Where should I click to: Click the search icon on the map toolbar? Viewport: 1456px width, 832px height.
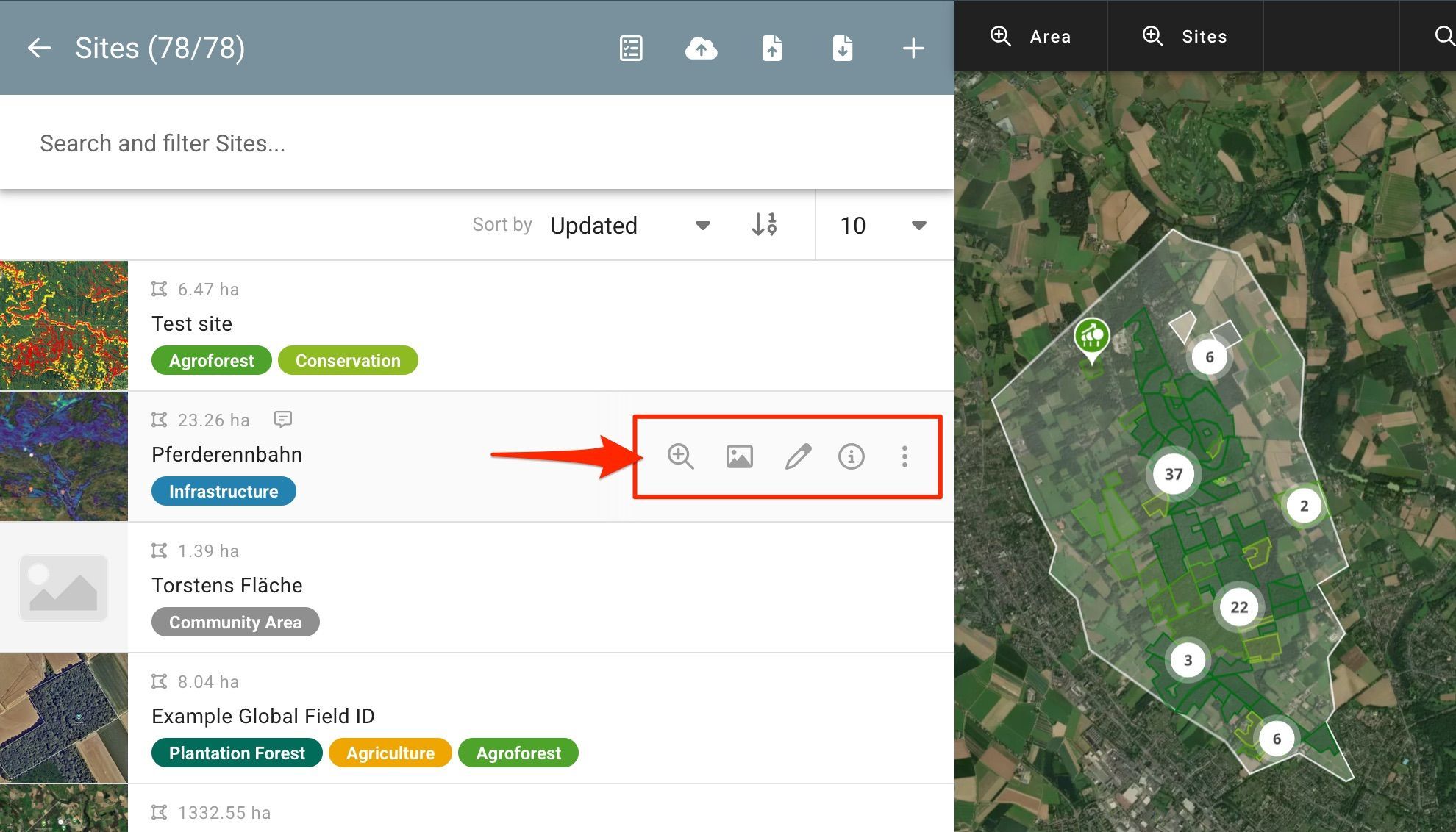[x=1444, y=36]
